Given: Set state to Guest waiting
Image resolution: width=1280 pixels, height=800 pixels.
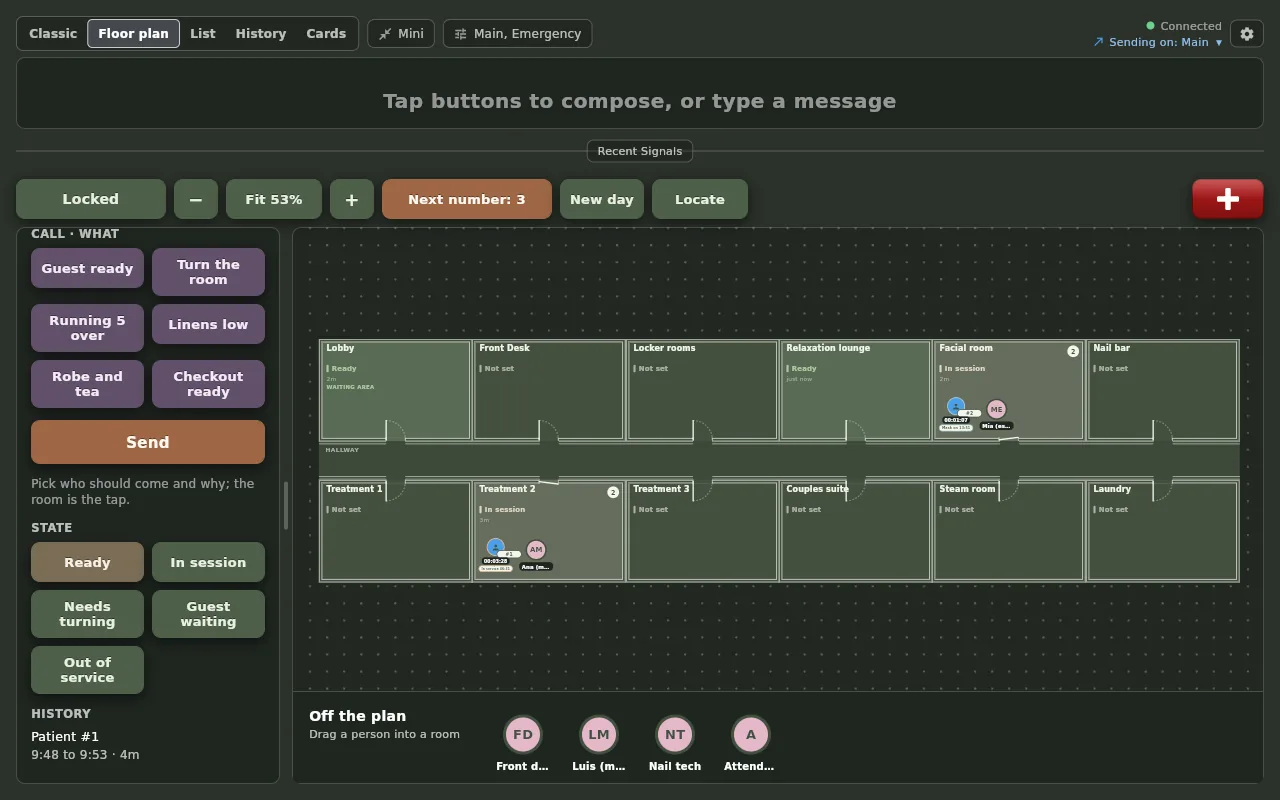Looking at the screenshot, I should (208, 614).
